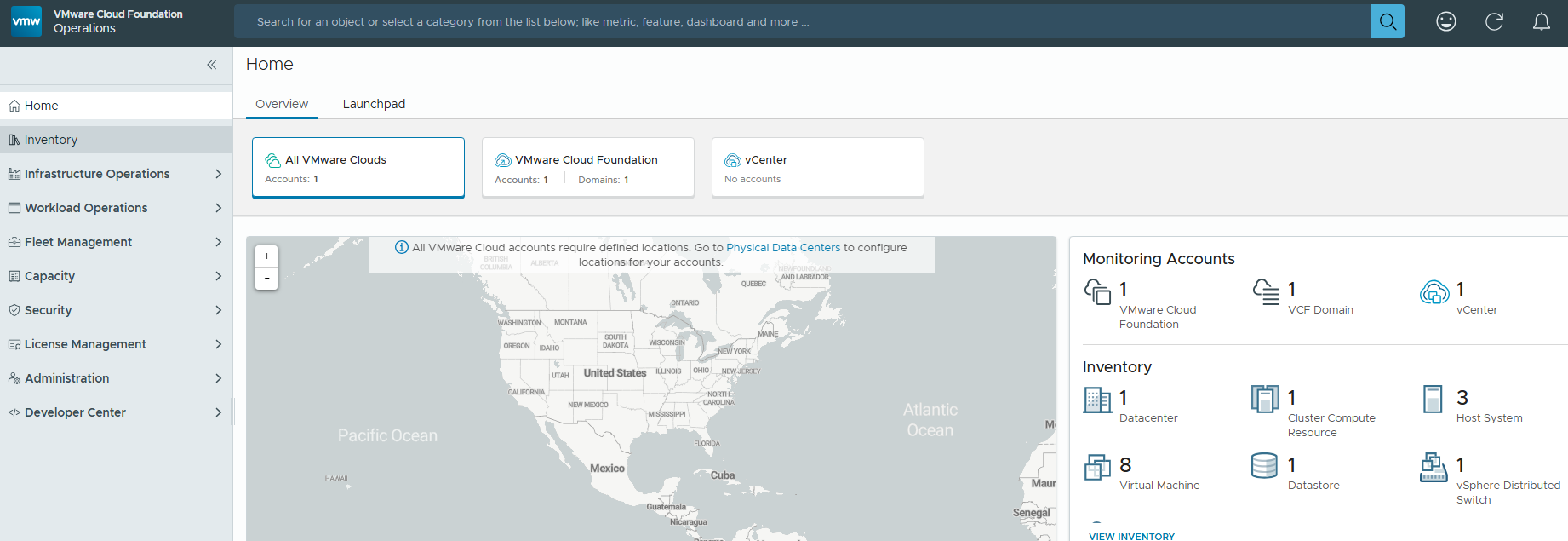Click the VMware logo
1568x541 pixels.
26,21
